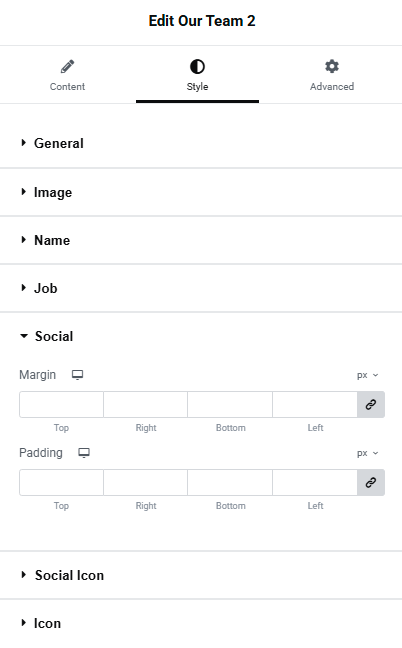Click the Margin Right input field
The image size is (402, 648).
coord(145,404)
